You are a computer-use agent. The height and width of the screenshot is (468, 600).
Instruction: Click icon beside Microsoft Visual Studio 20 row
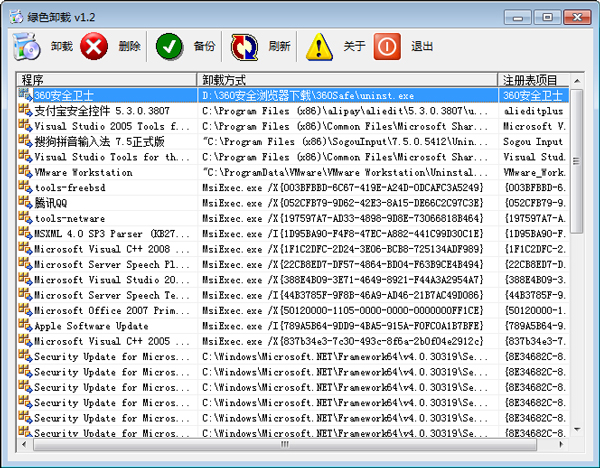point(25,279)
